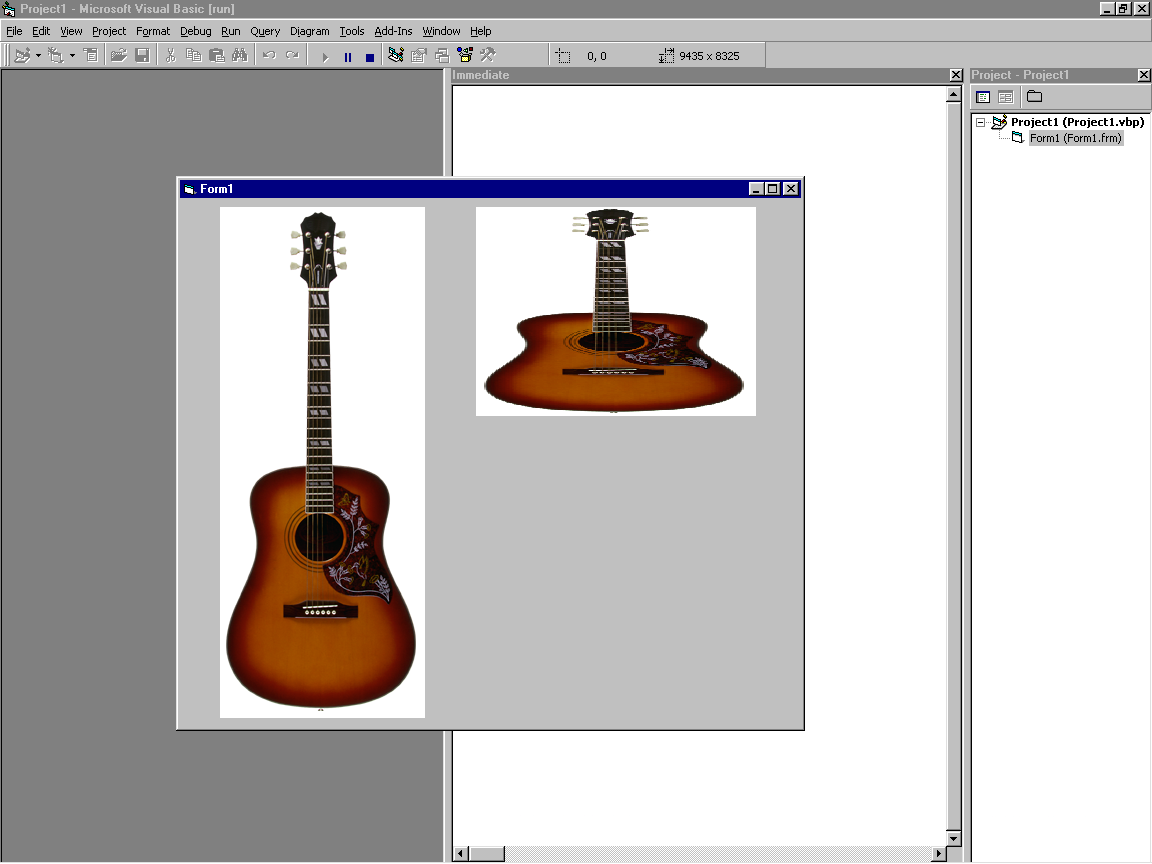The height and width of the screenshot is (864, 1152).
Task: Click the size dimensions icon beside 9435 x 8325
Action: point(666,56)
